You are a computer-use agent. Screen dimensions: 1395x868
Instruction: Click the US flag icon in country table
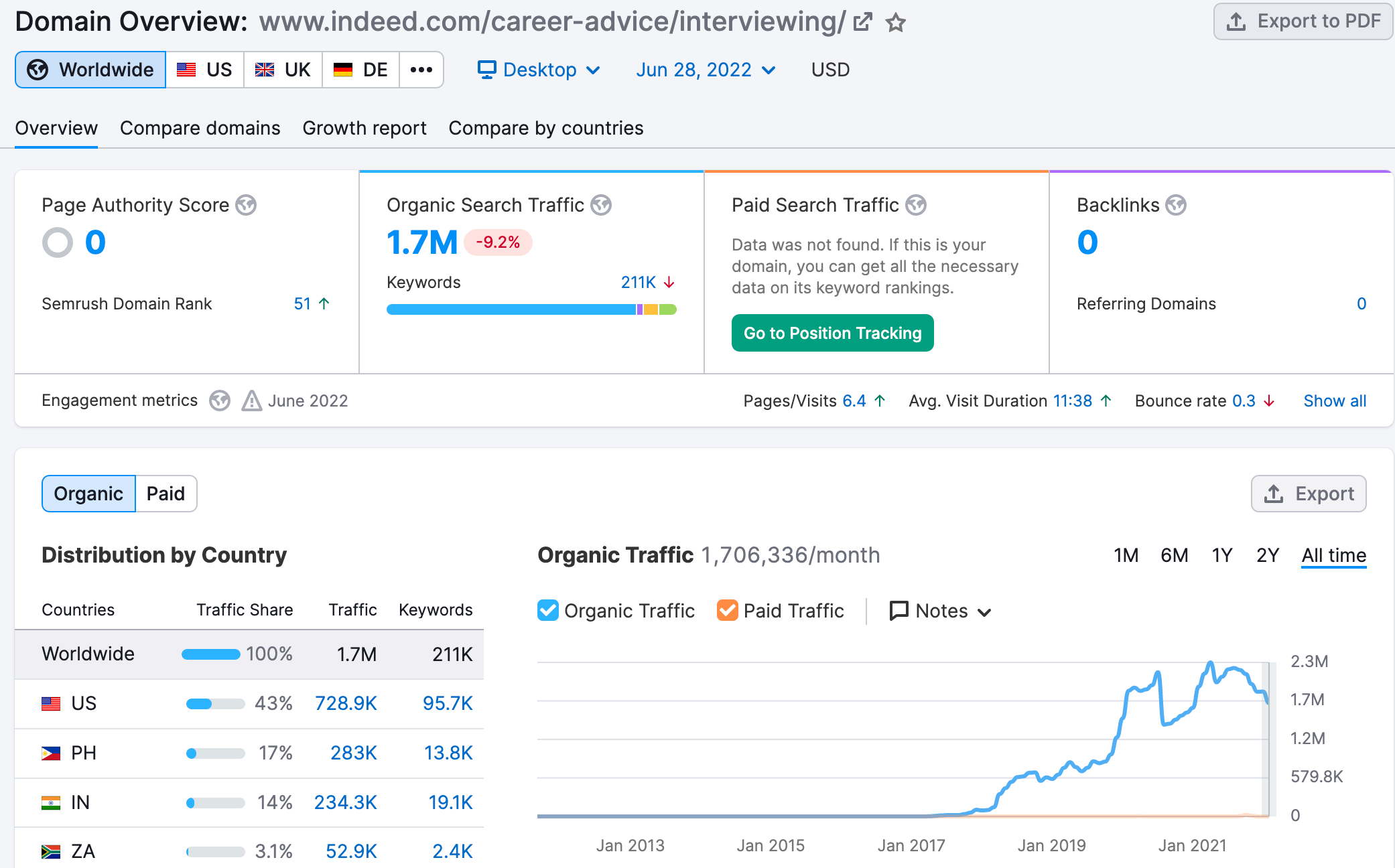pos(51,704)
